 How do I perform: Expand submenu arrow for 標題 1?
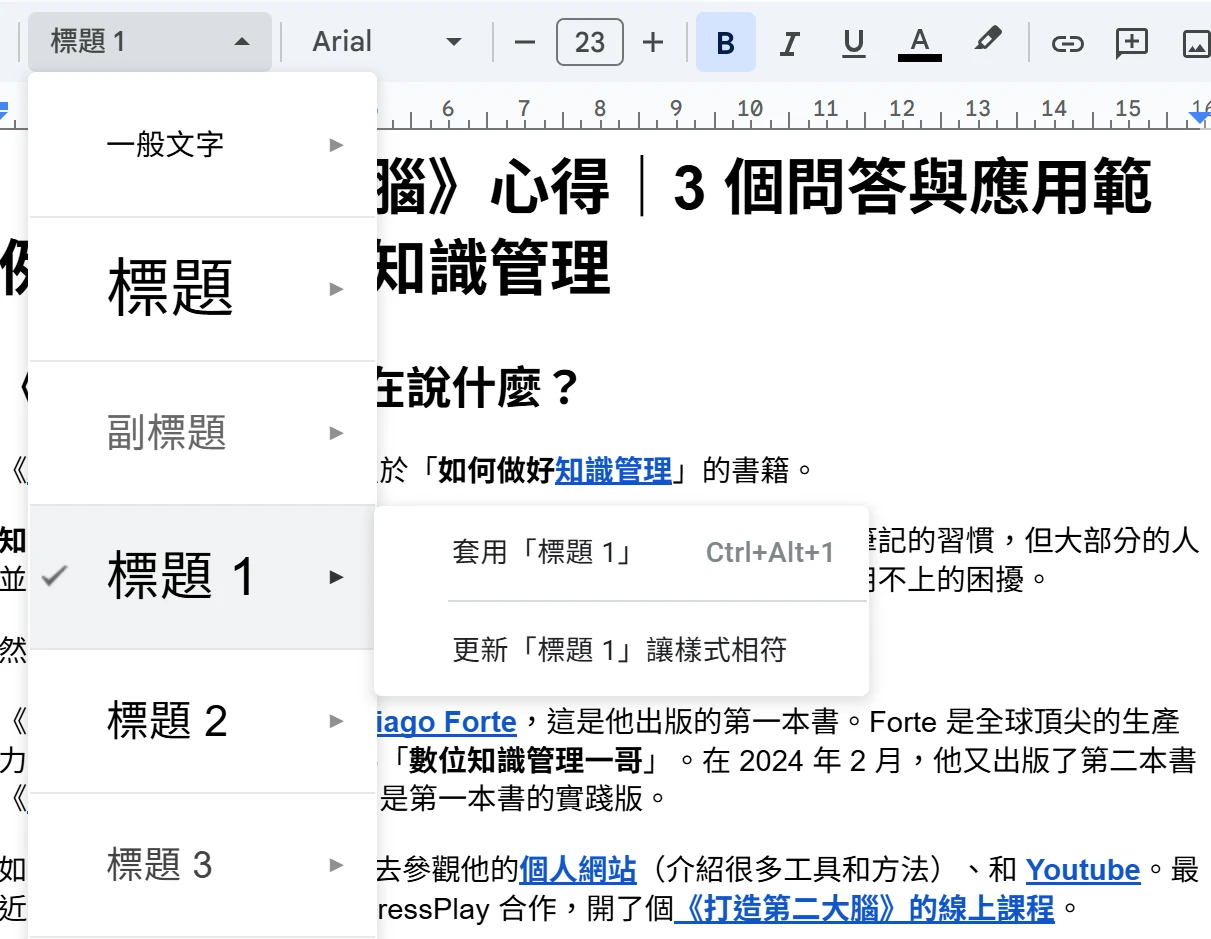coord(336,577)
